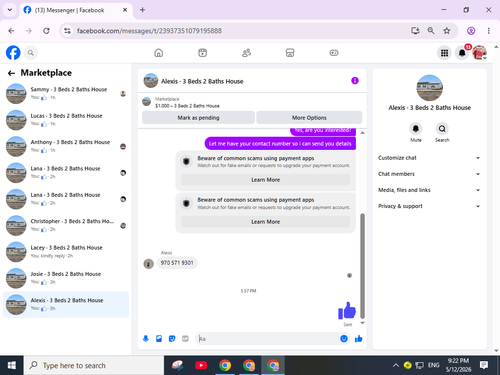Open the Christopher - 3 Beds 2 Baths chat
This screenshot has width=500, height=375.
[66, 225]
